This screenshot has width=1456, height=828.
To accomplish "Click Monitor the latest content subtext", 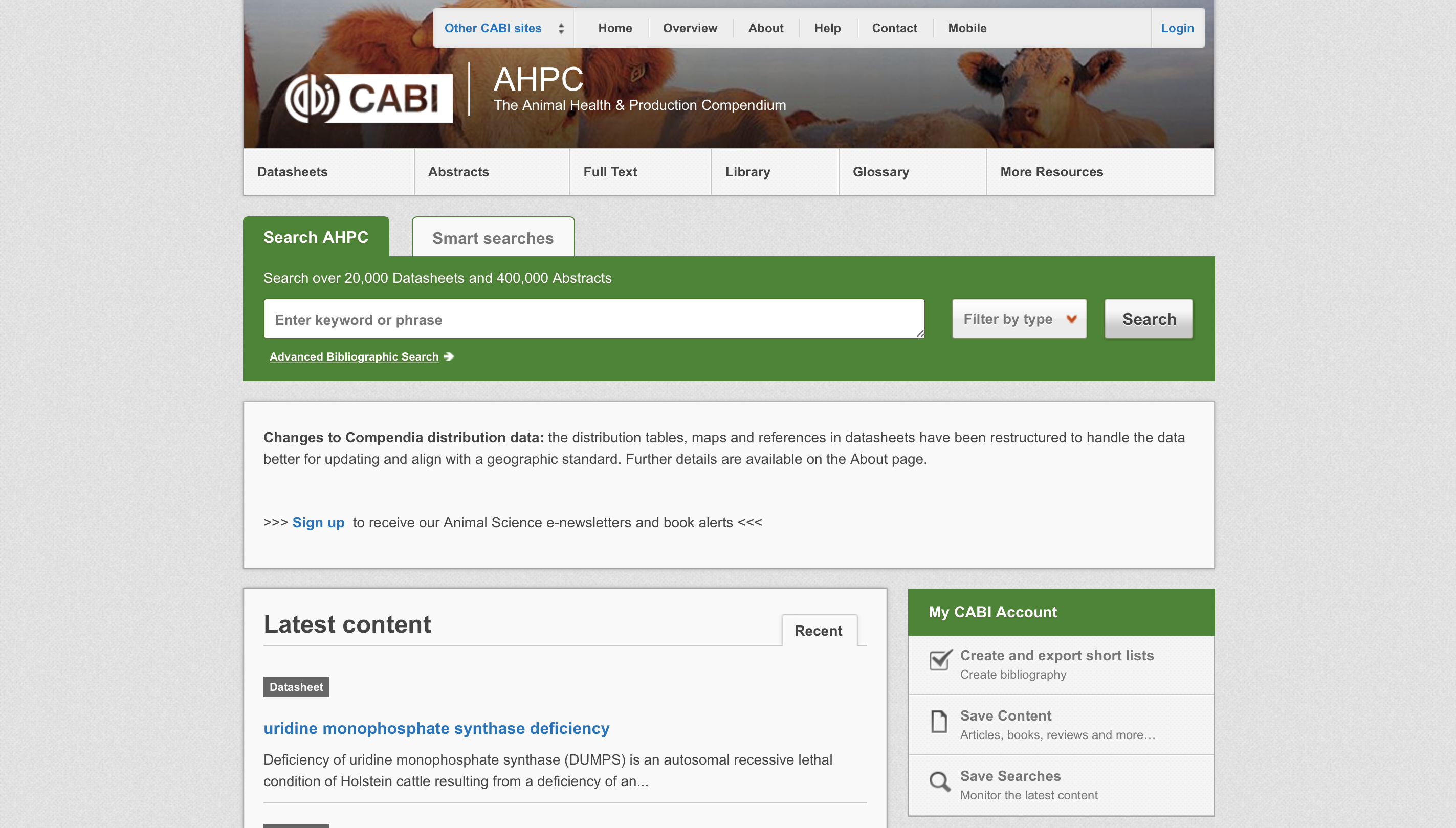I will click(x=1028, y=795).
